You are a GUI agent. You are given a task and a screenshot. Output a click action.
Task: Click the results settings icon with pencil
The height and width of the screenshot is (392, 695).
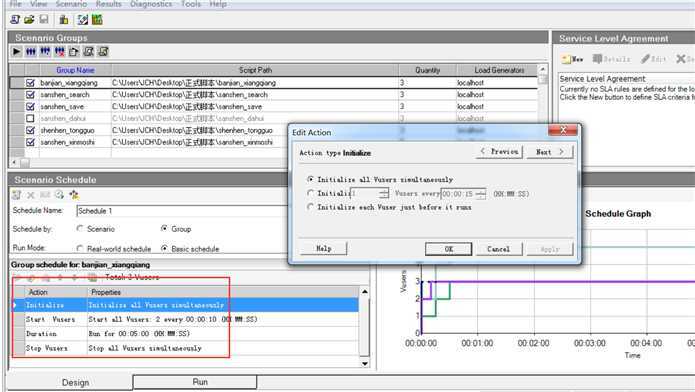pyautogui.click(x=82, y=20)
